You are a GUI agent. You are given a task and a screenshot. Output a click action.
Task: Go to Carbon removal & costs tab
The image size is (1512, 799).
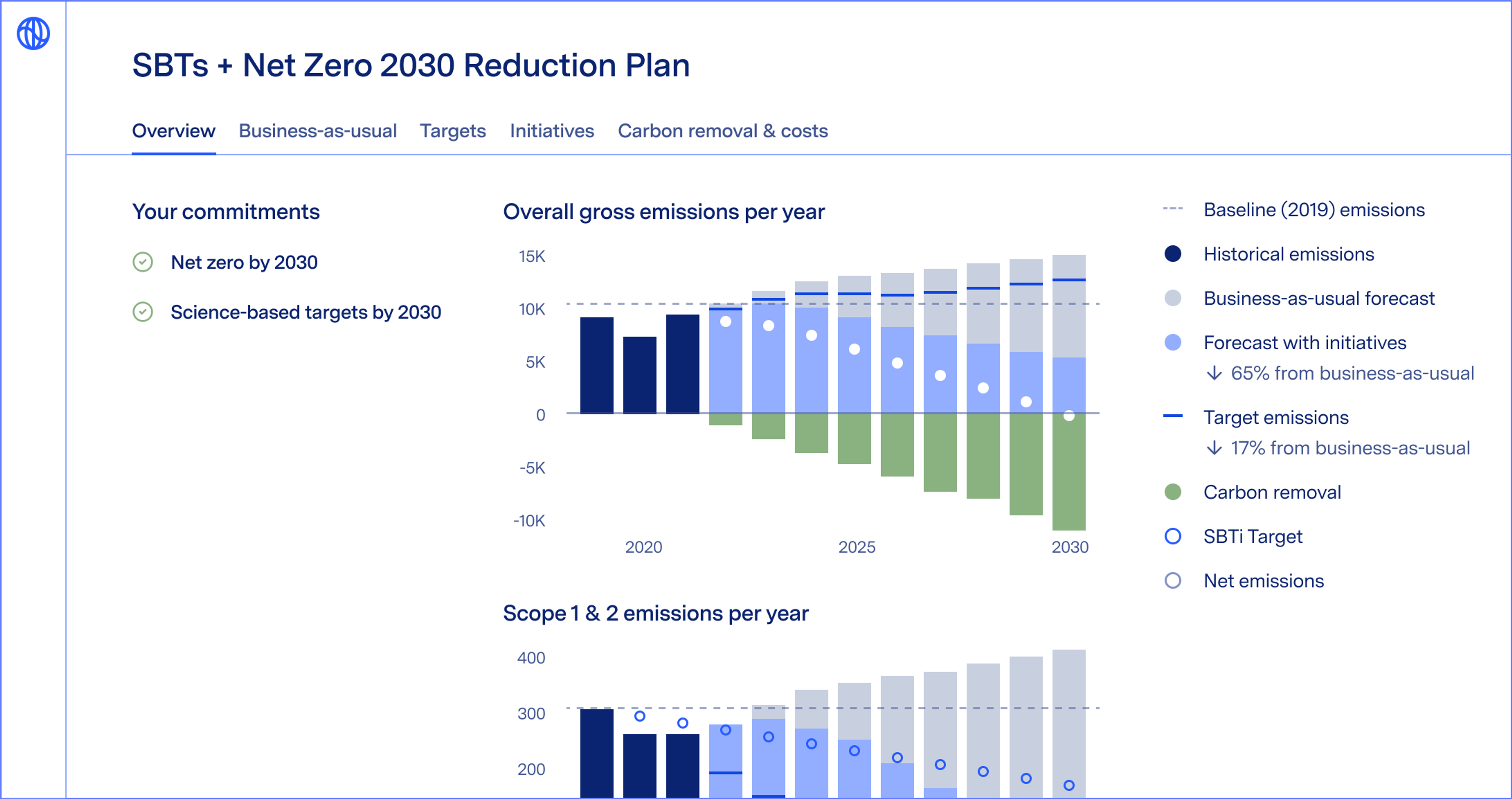pos(723,131)
